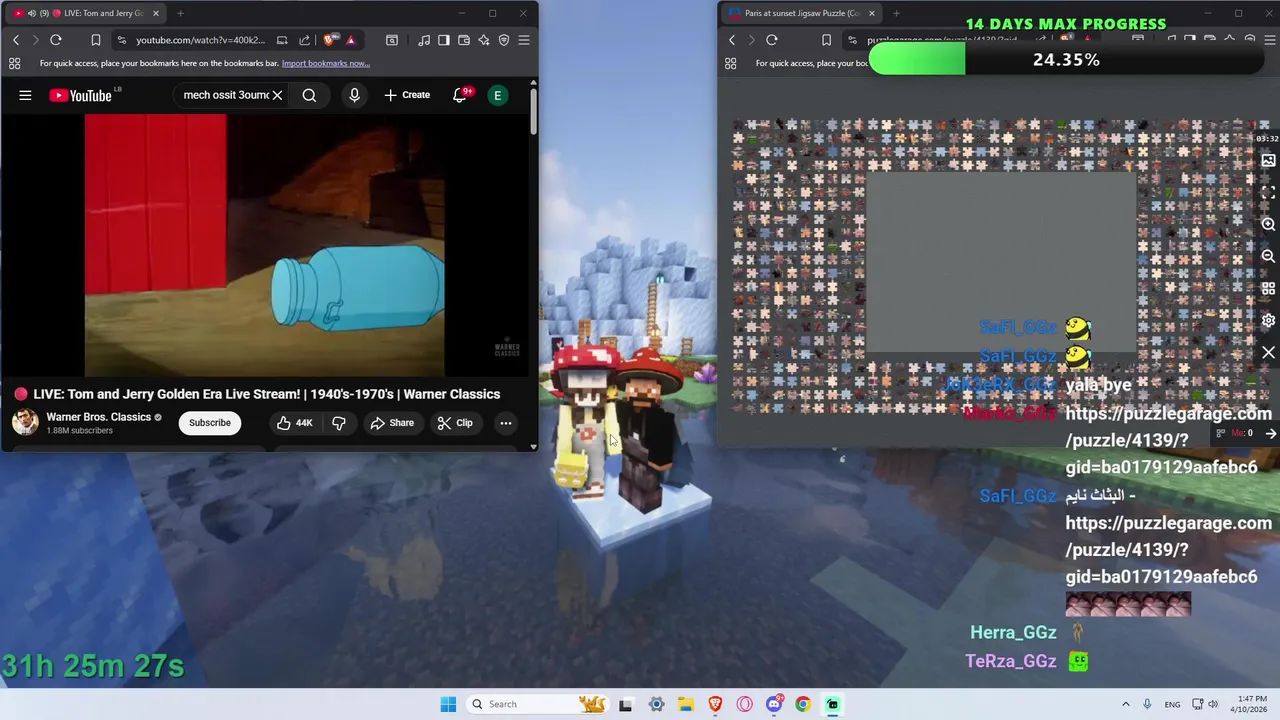Open the YouTube Create menu
The height and width of the screenshot is (720, 1280).
pyautogui.click(x=407, y=95)
